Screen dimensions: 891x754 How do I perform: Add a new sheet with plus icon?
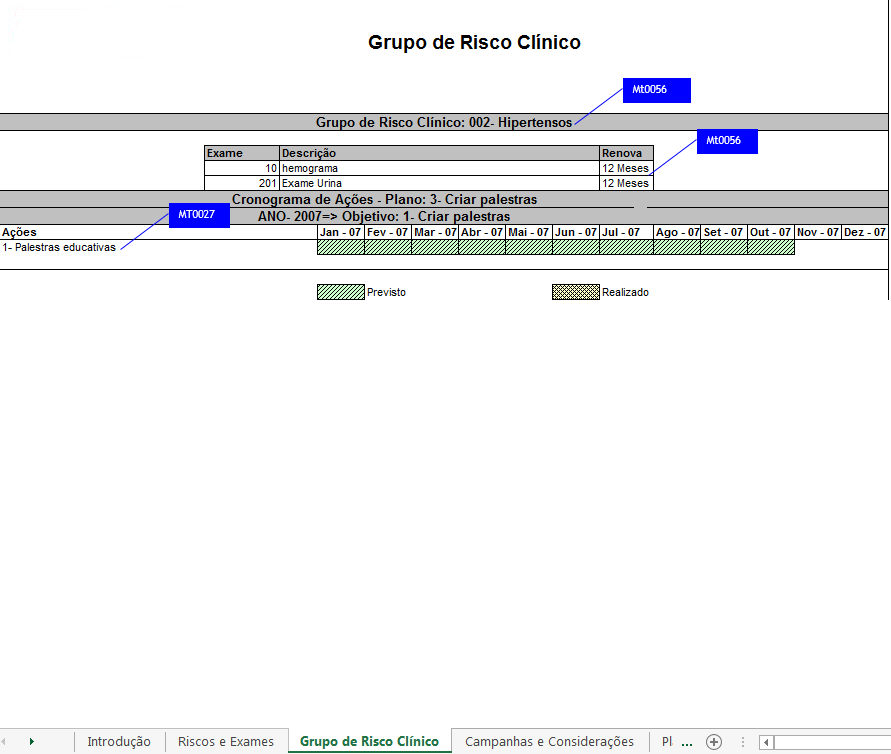coord(714,742)
